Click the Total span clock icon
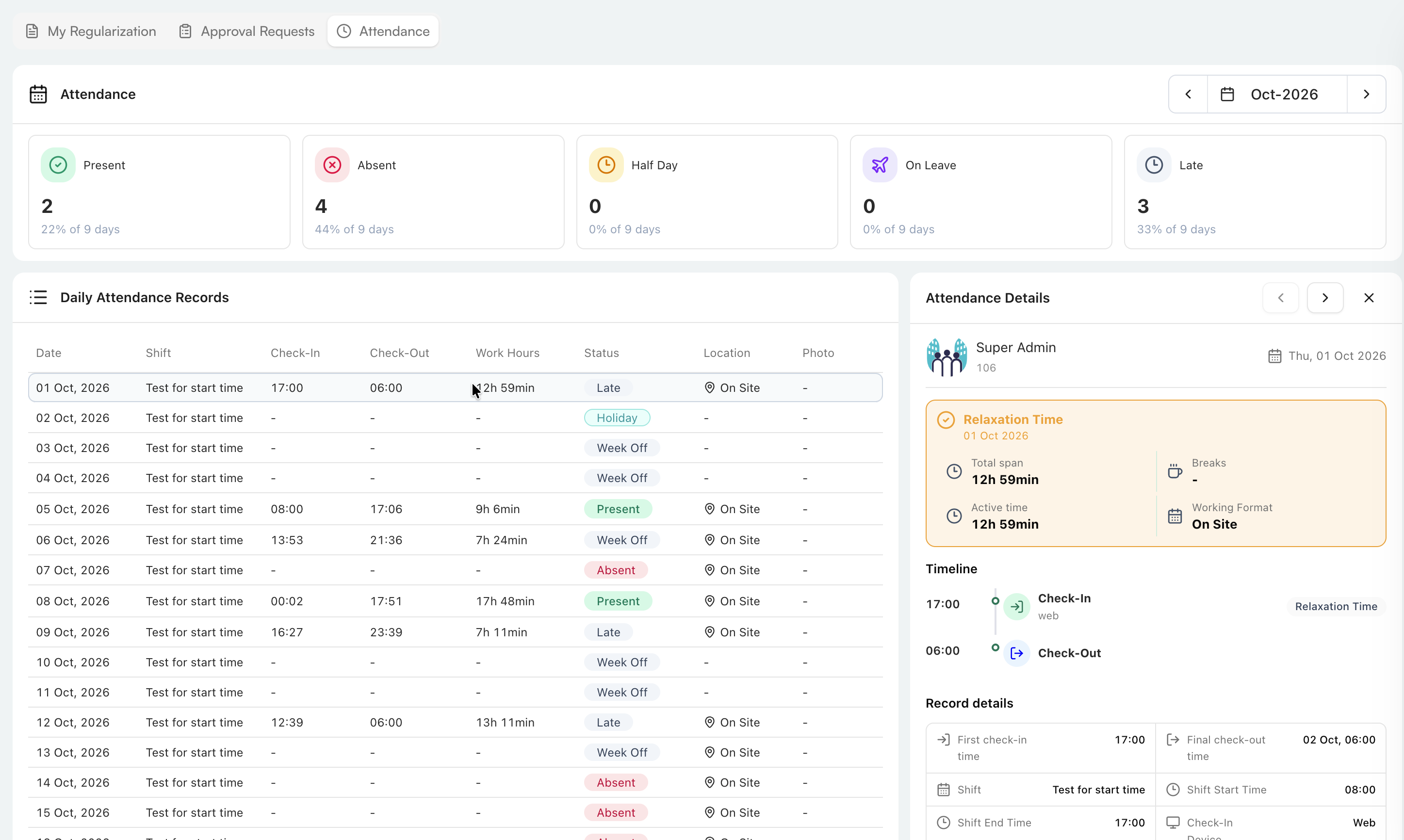 click(x=954, y=471)
